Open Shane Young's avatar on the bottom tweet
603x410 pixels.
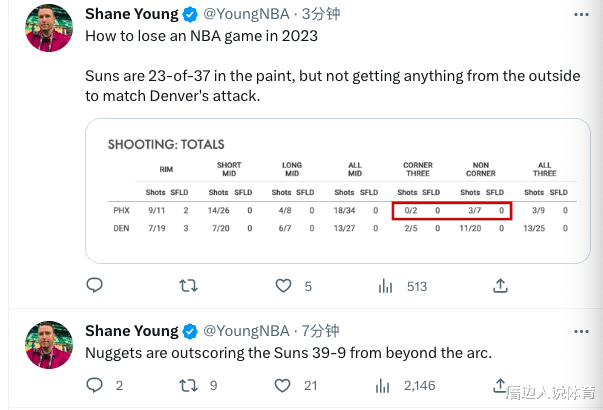pos(47,345)
